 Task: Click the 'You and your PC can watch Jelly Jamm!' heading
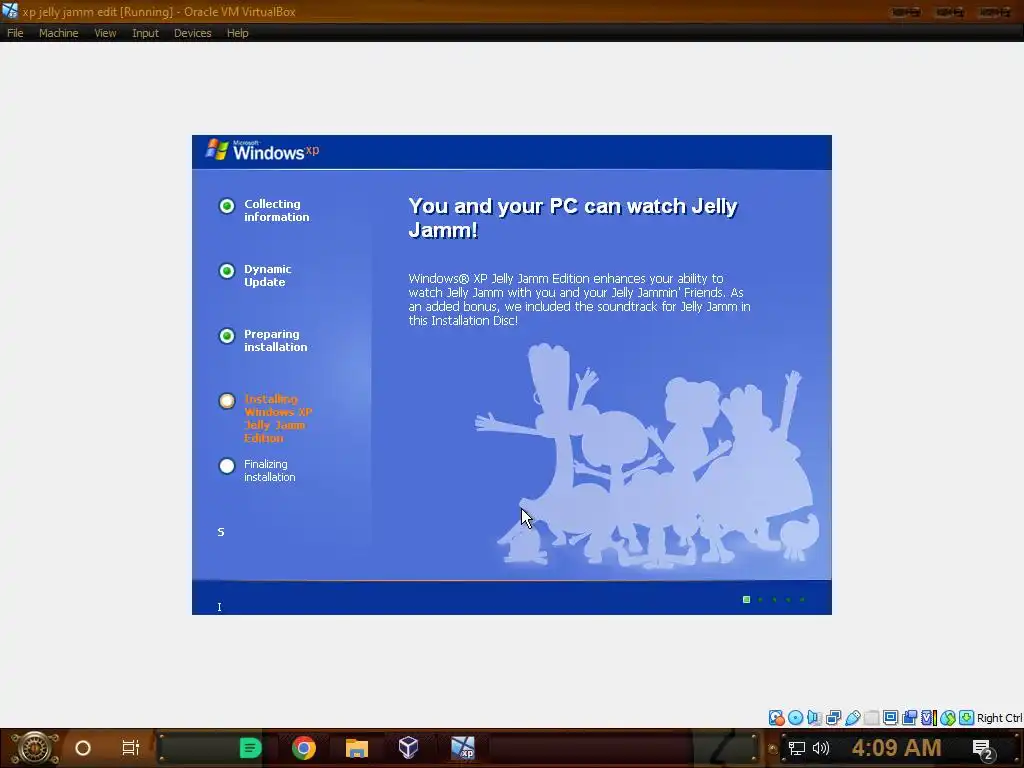(573, 217)
